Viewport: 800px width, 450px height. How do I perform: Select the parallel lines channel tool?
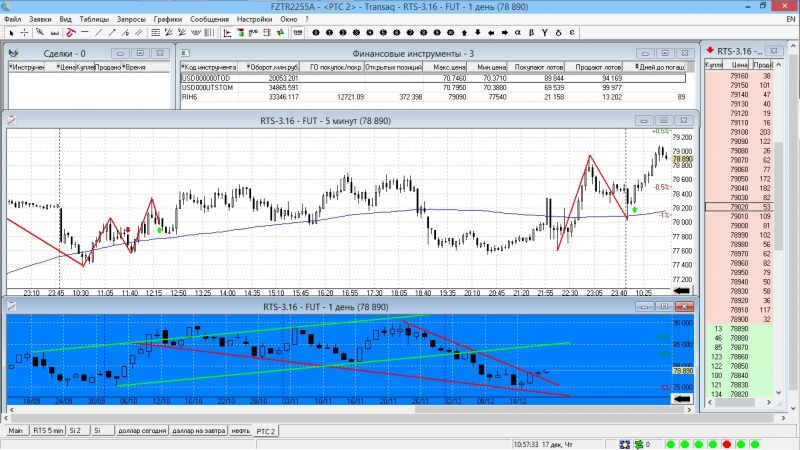tap(139, 33)
